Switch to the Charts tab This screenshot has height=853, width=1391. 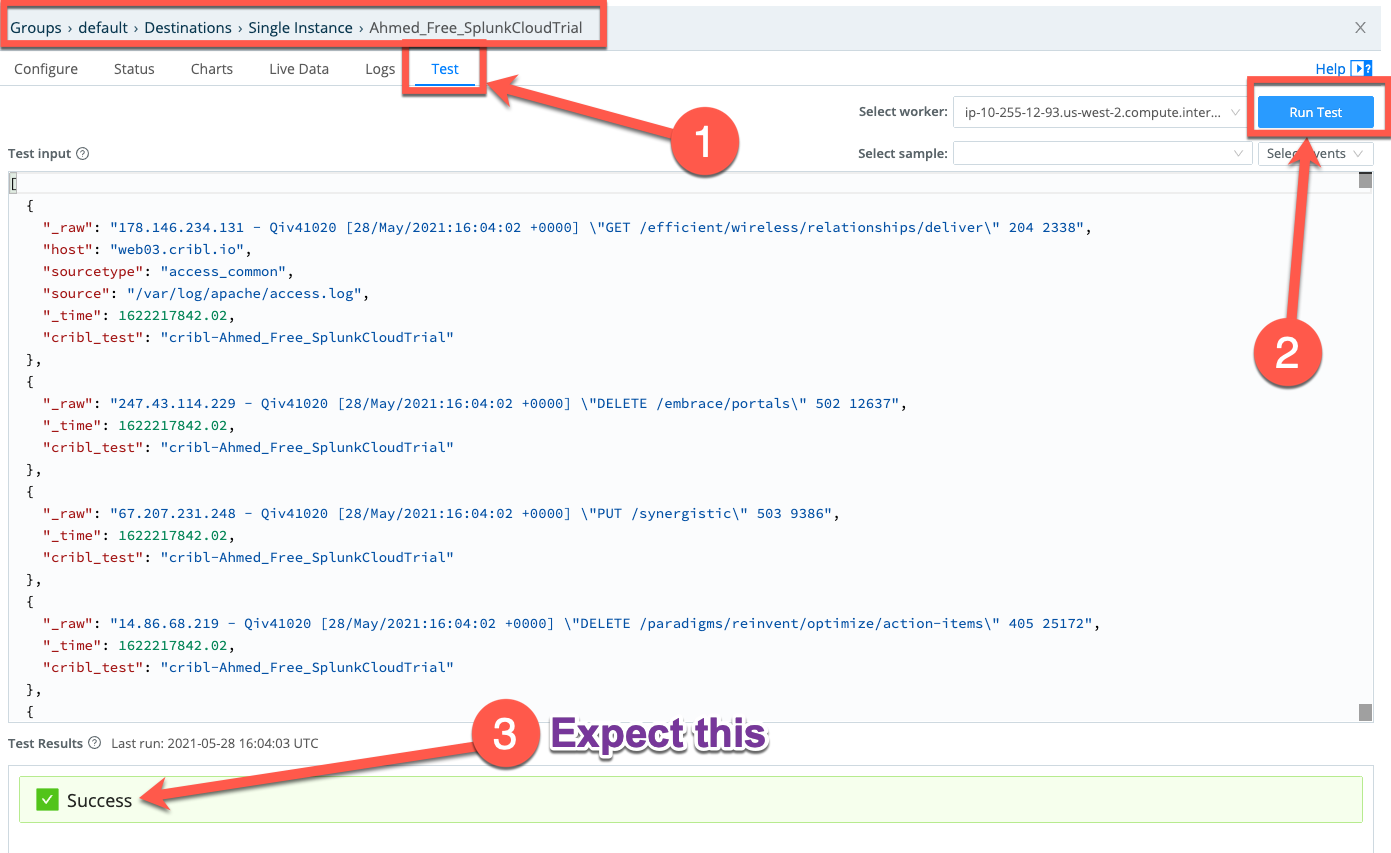point(211,68)
